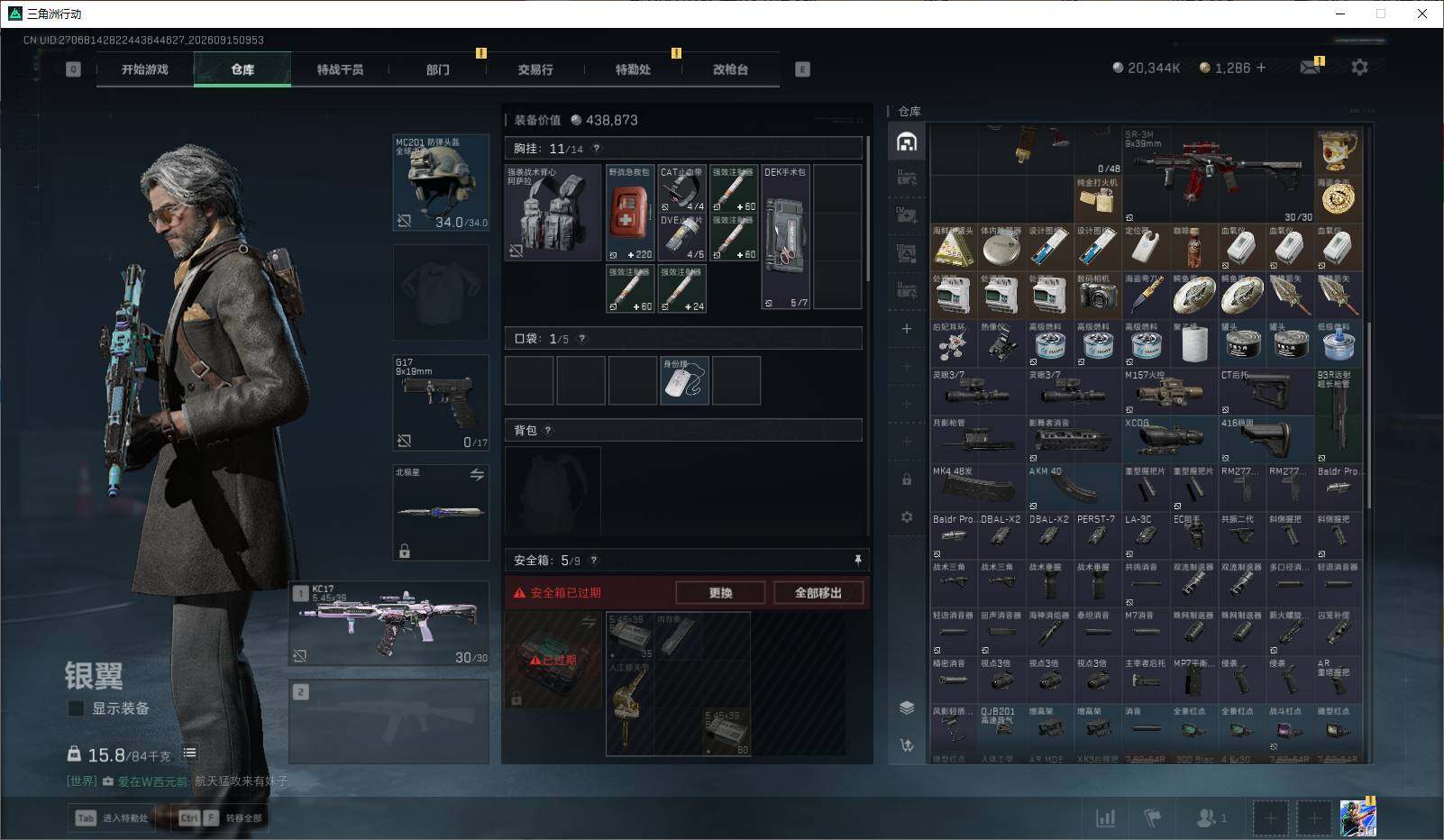
Task: Select the XCOG scope in stash
Action: click(x=1170, y=439)
